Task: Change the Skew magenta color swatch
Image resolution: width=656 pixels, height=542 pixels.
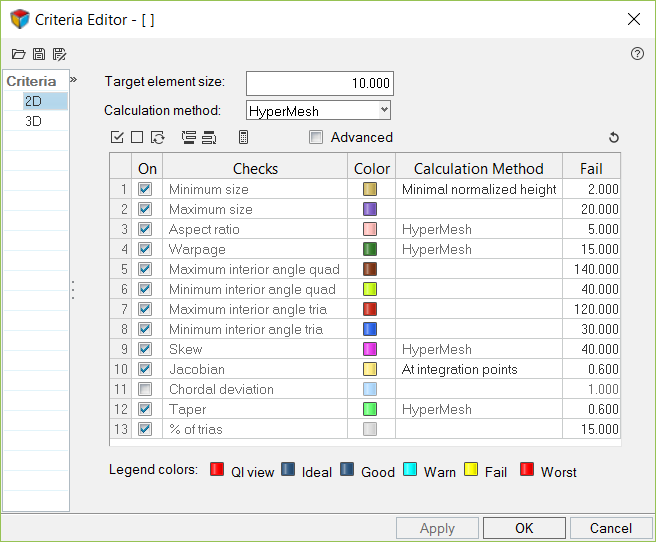Action: (370, 349)
